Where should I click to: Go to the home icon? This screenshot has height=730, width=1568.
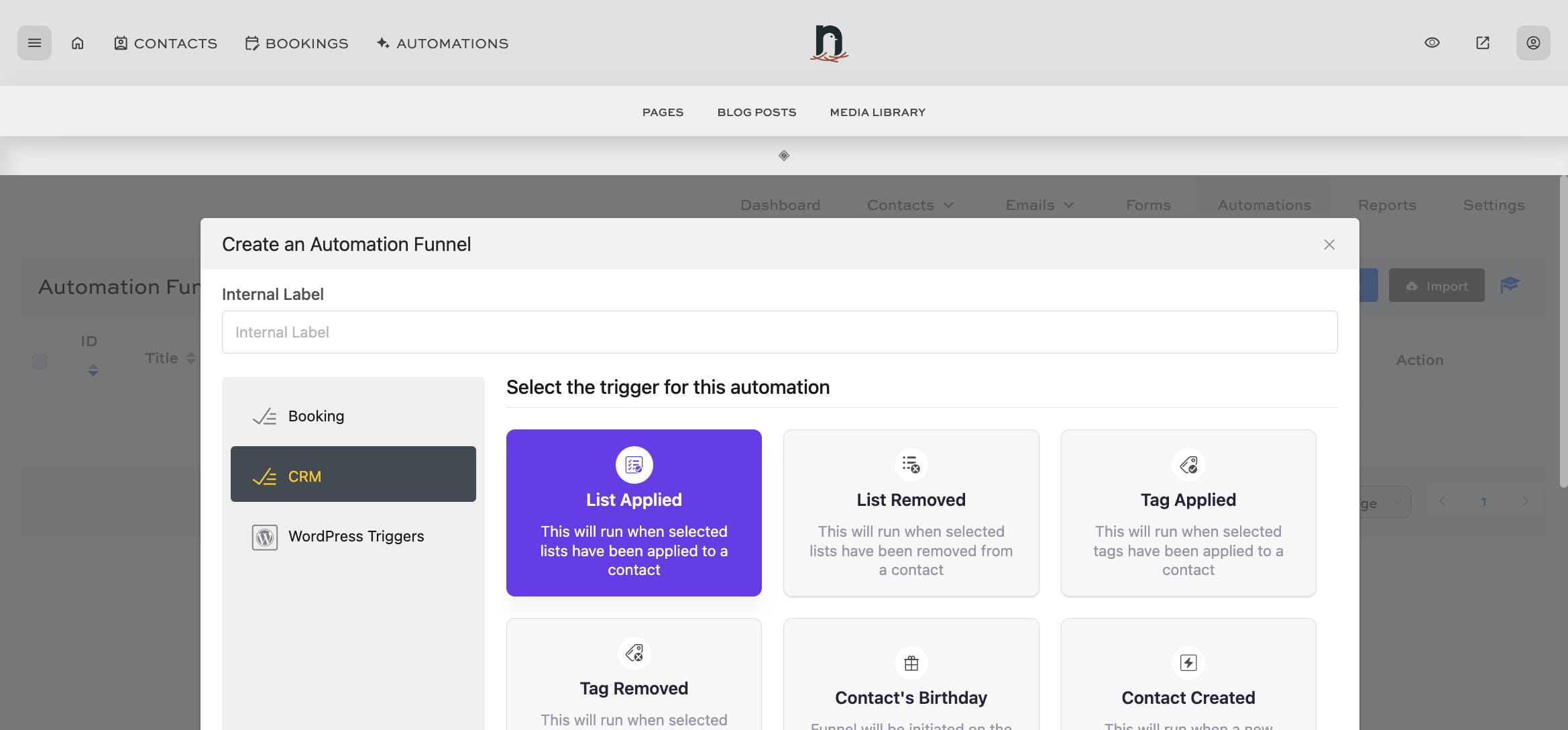click(x=78, y=43)
